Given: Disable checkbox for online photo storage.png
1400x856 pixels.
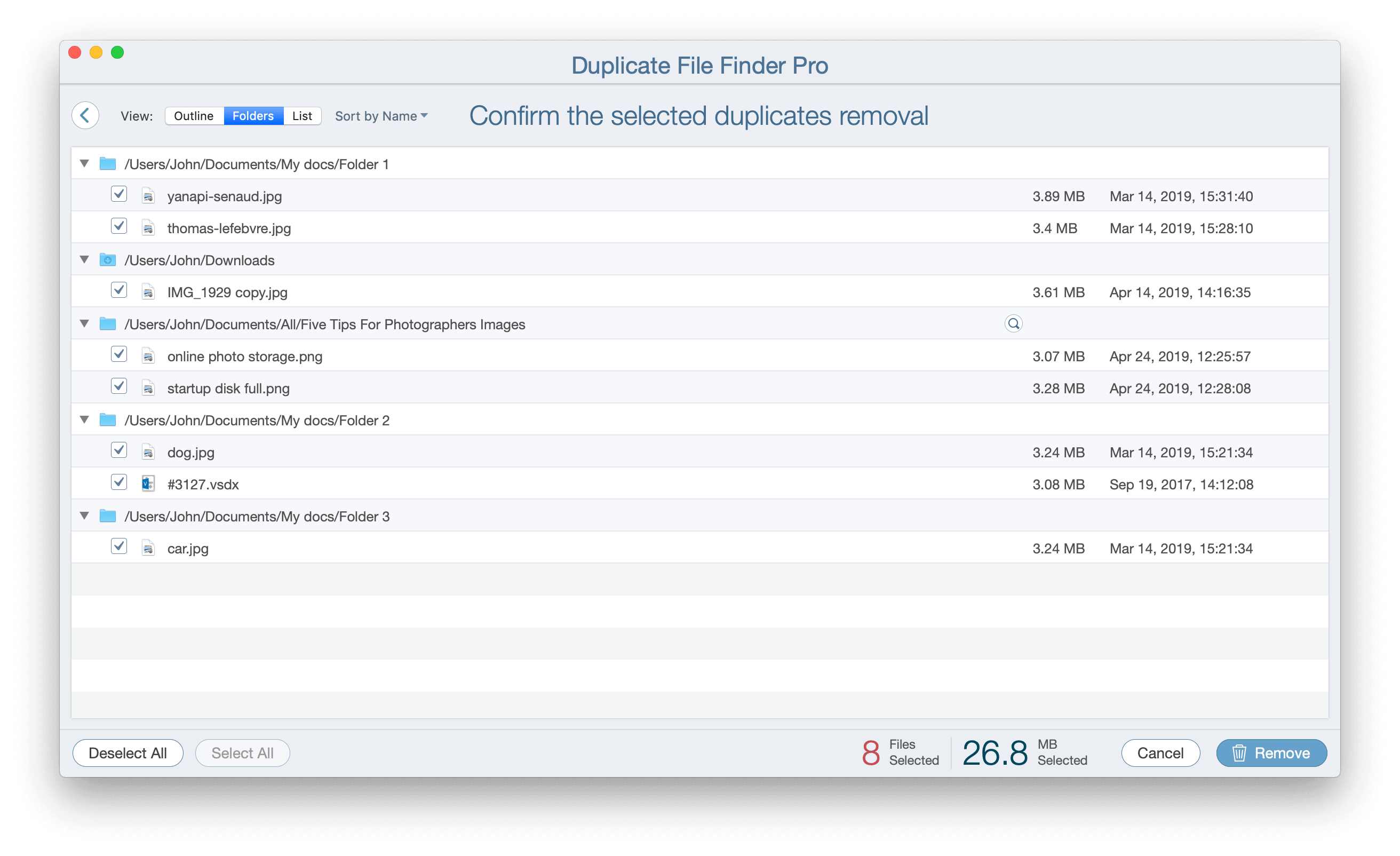Looking at the screenshot, I should [118, 355].
